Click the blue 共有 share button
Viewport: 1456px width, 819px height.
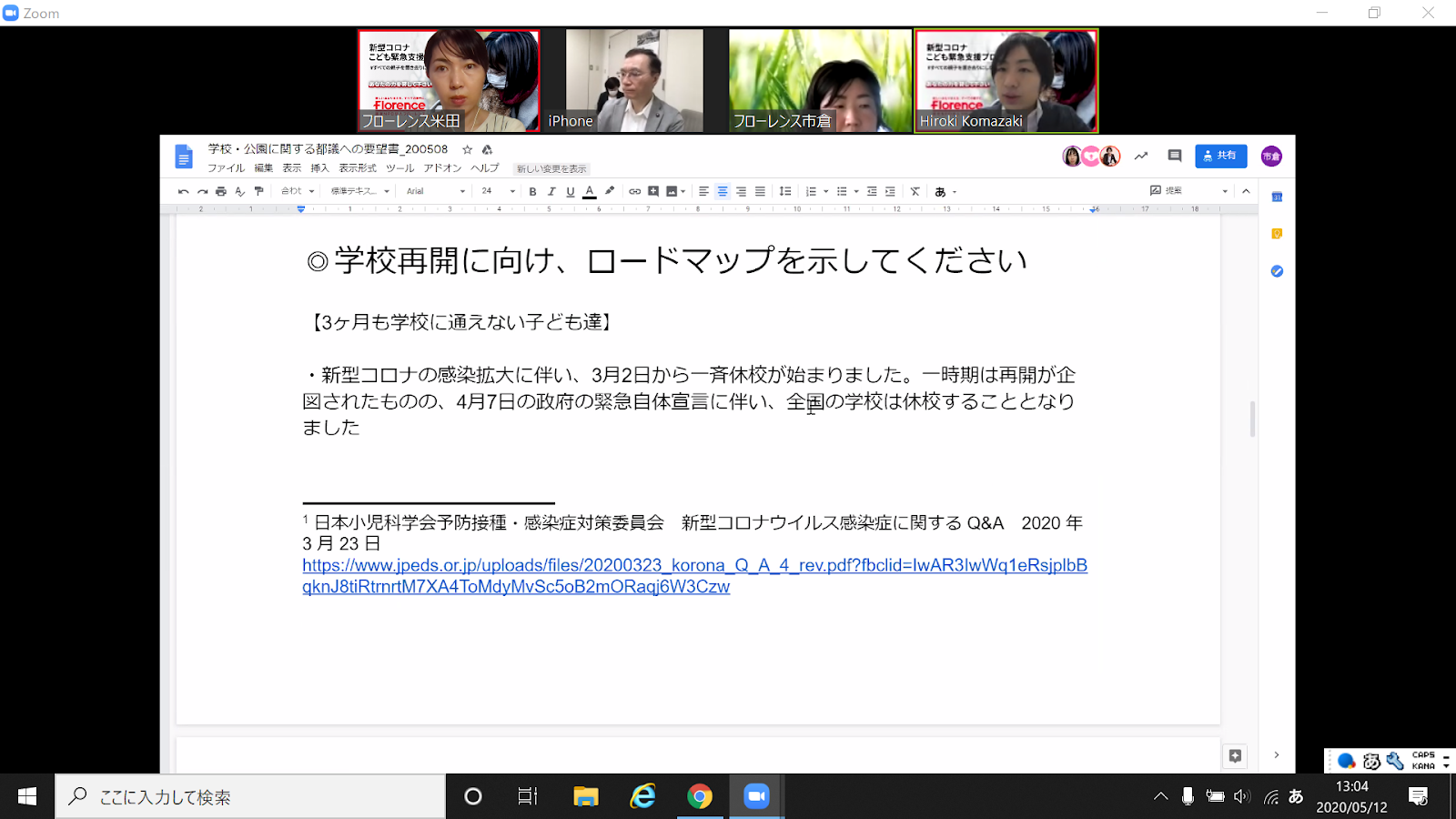pos(1220,156)
